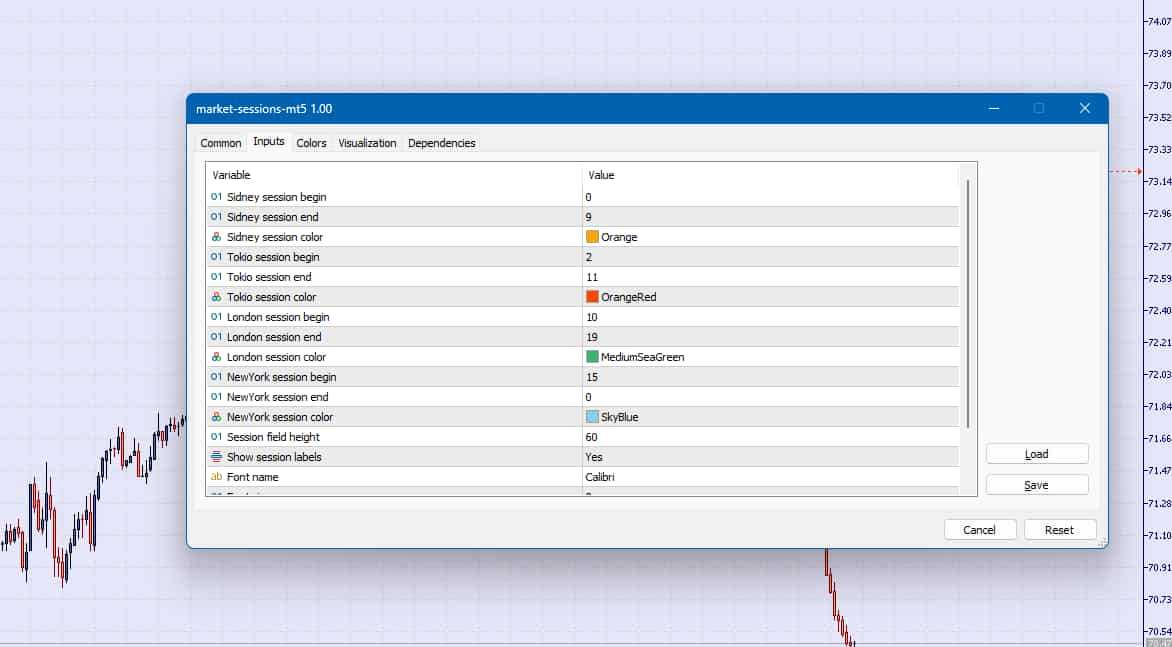The width and height of the screenshot is (1172, 647).
Task: Click color icon beside Tokio session color
Action: pyautogui.click(x=217, y=297)
